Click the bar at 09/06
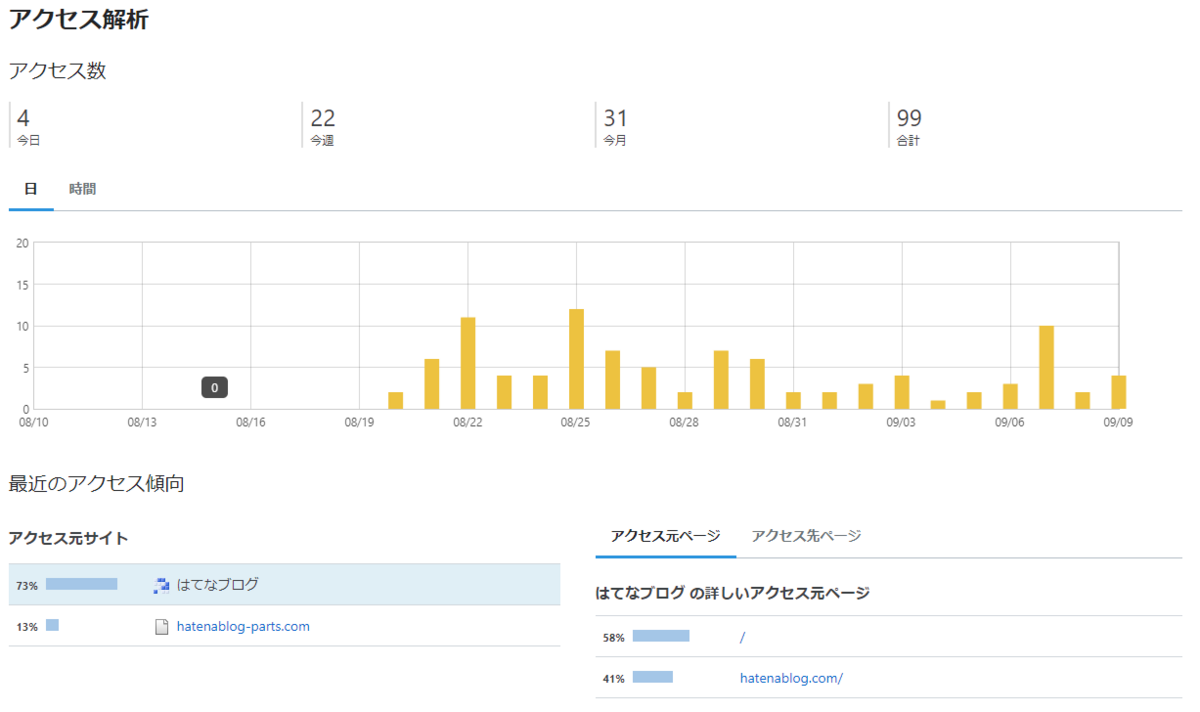Image resolution: width=1200 pixels, height=712 pixels. point(1010,396)
